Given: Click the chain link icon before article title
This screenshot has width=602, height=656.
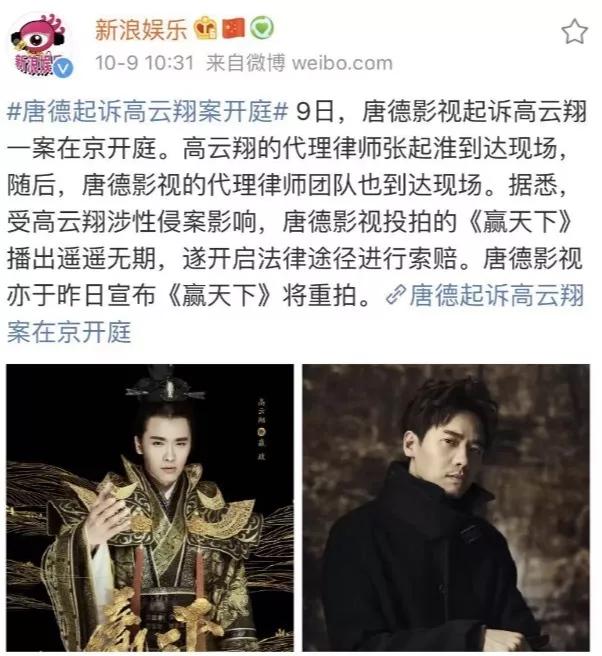Looking at the screenshot, I should click(395, 295).
